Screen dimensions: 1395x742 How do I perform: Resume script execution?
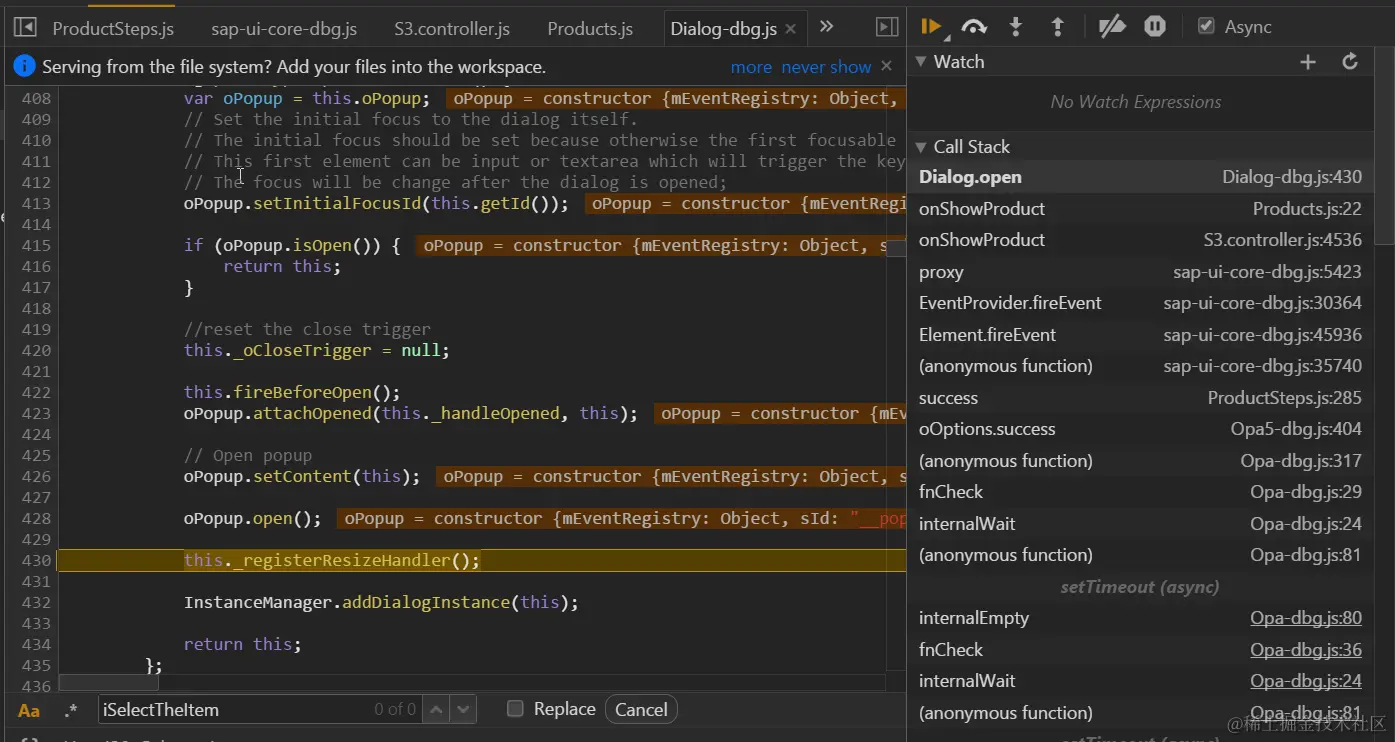[x=931, y=27]
